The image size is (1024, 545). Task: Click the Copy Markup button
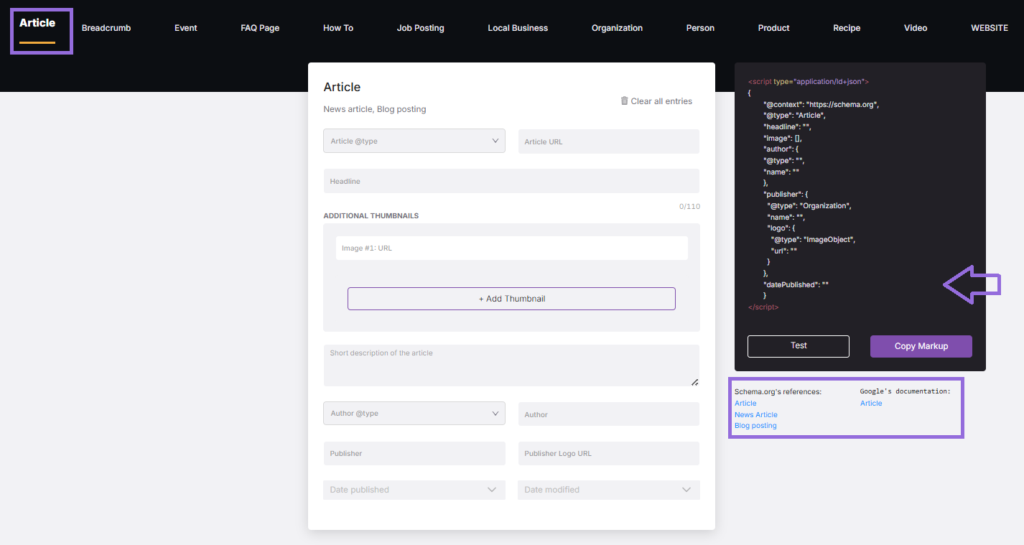(921, 346)
